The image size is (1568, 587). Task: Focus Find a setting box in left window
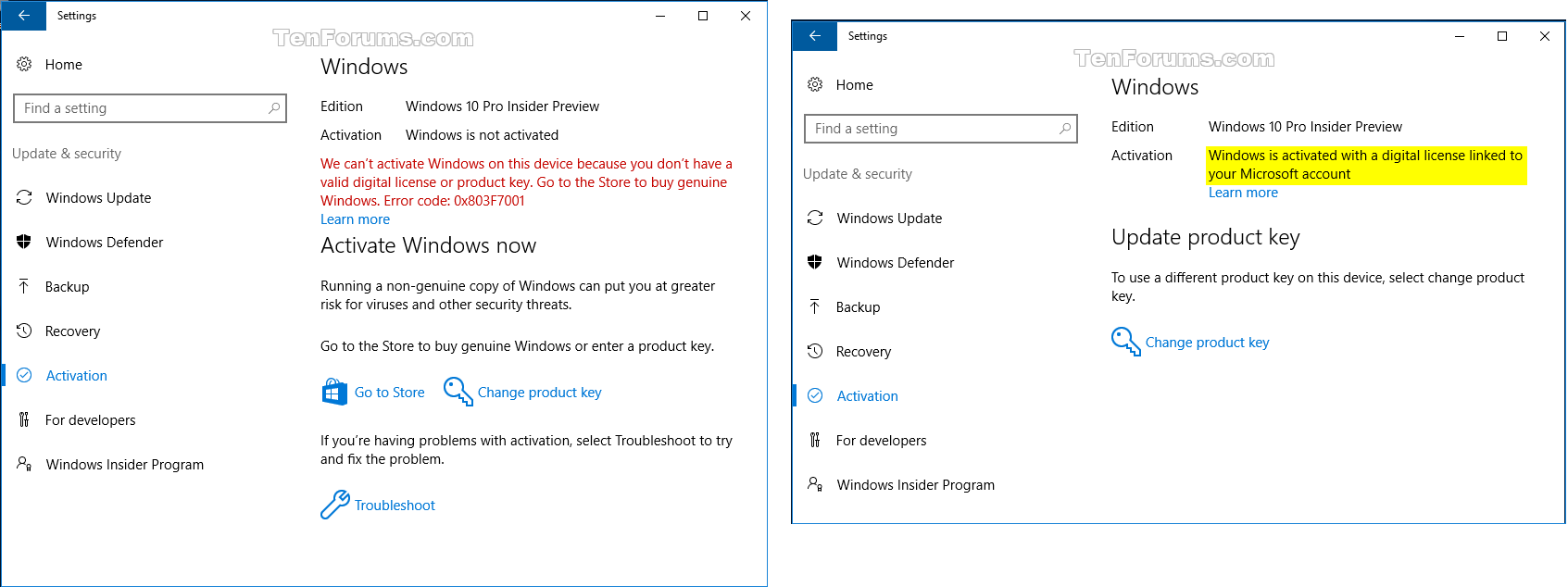point(150,108)
